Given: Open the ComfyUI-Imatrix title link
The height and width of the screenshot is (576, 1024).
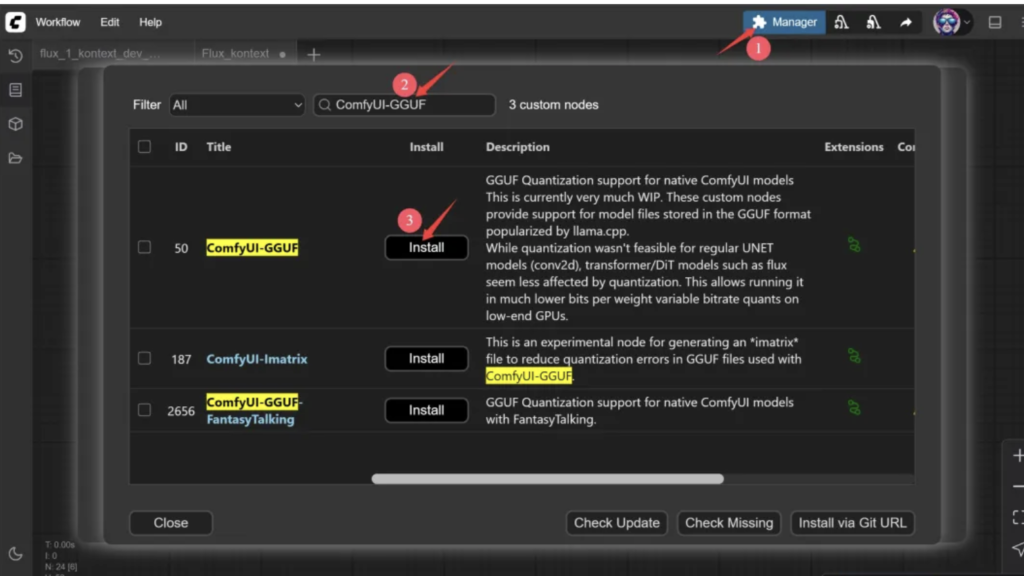Looking at the screenshot, I should [257, 359].
